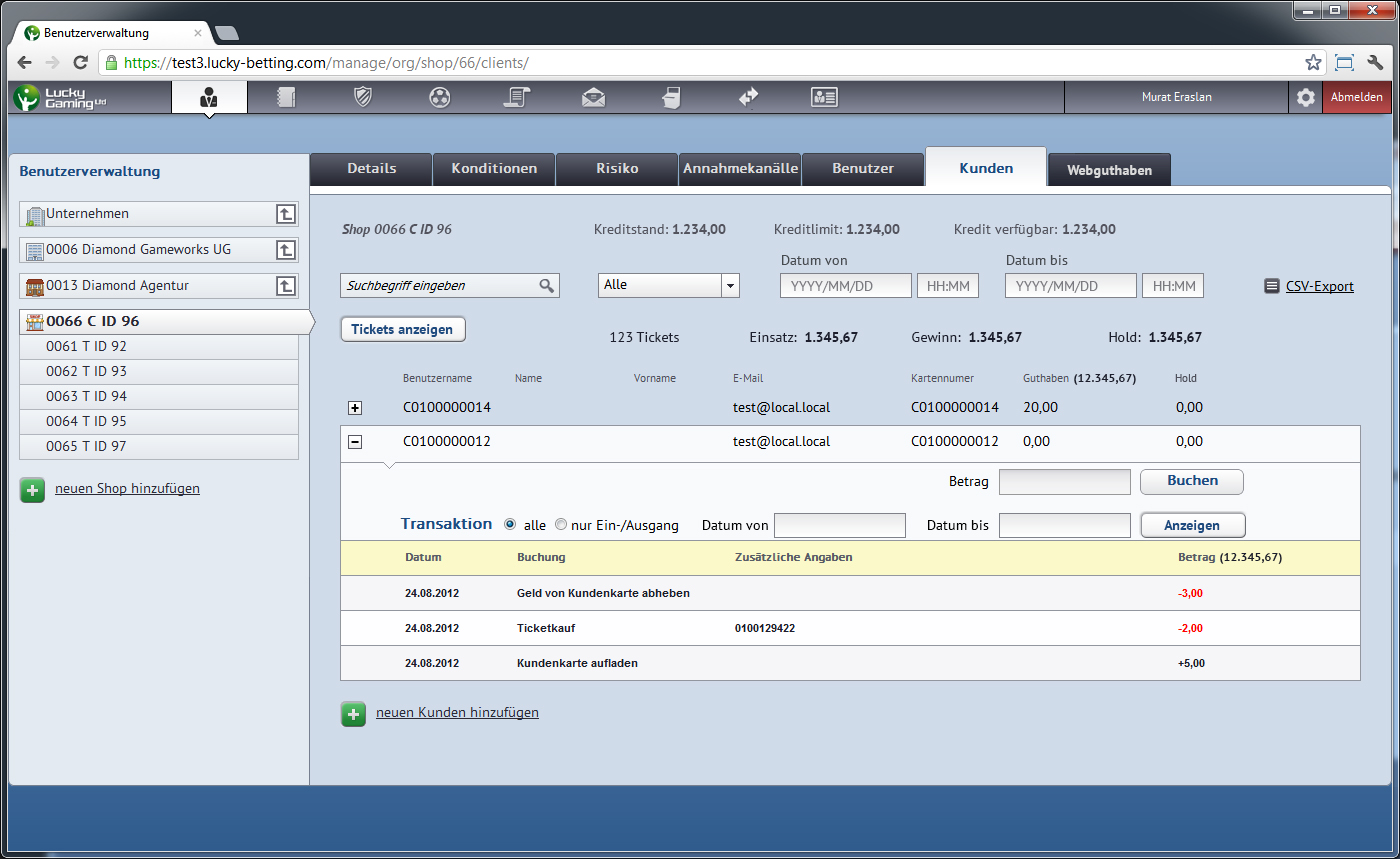This screenshot has width=1400, height=859.
Task: Click the Tickets anzeigen button
Action: pyautogui.click(x=403, y=329)
